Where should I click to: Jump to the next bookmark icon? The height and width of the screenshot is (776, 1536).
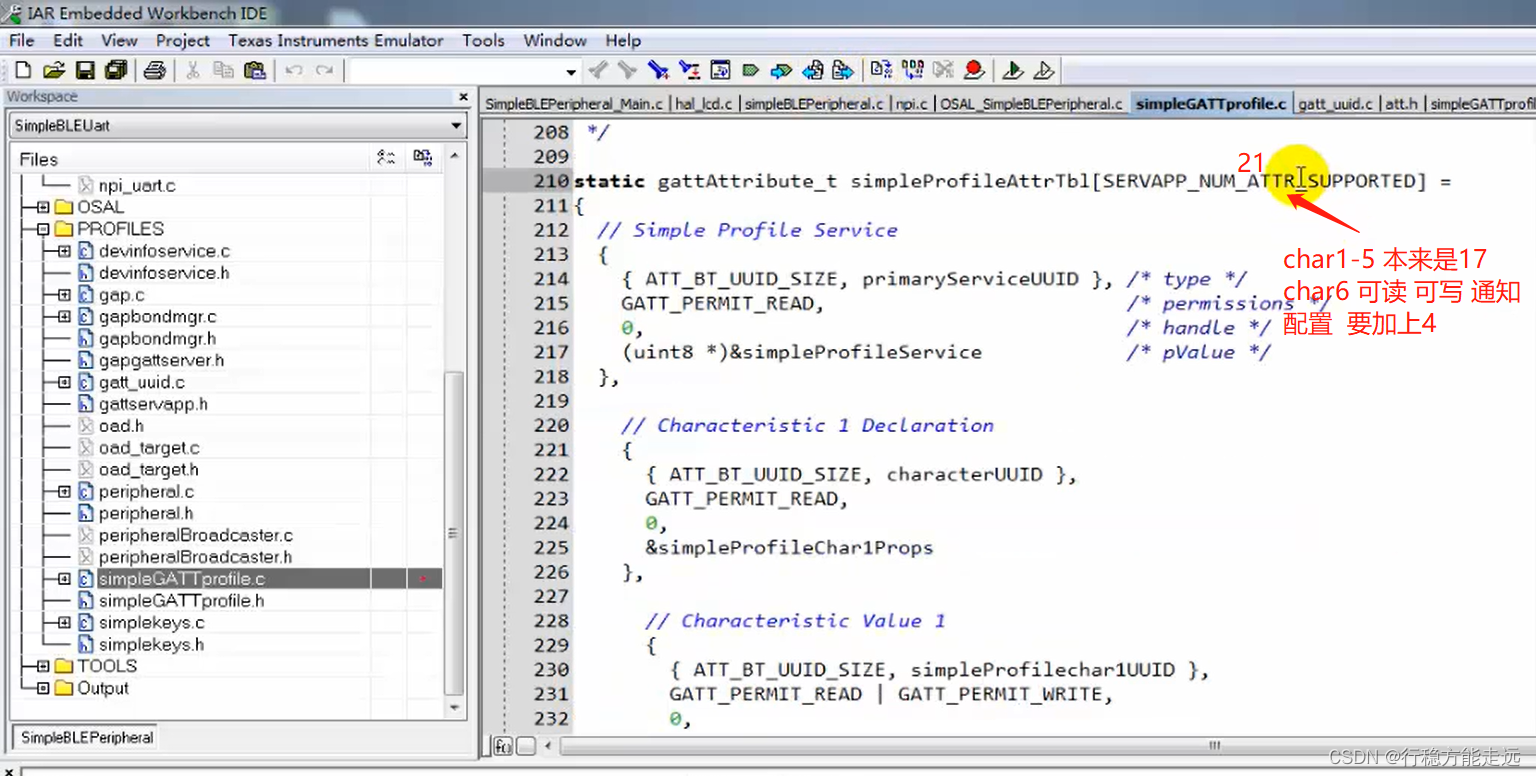tap(782, 70)
